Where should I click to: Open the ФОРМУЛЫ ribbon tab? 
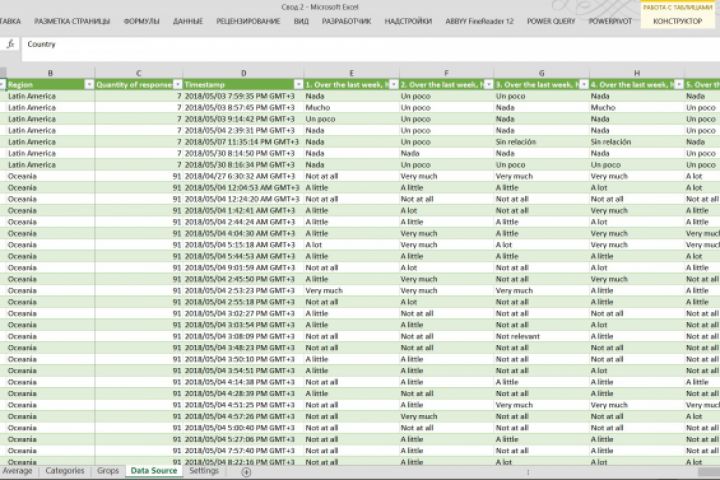(141, 21)
